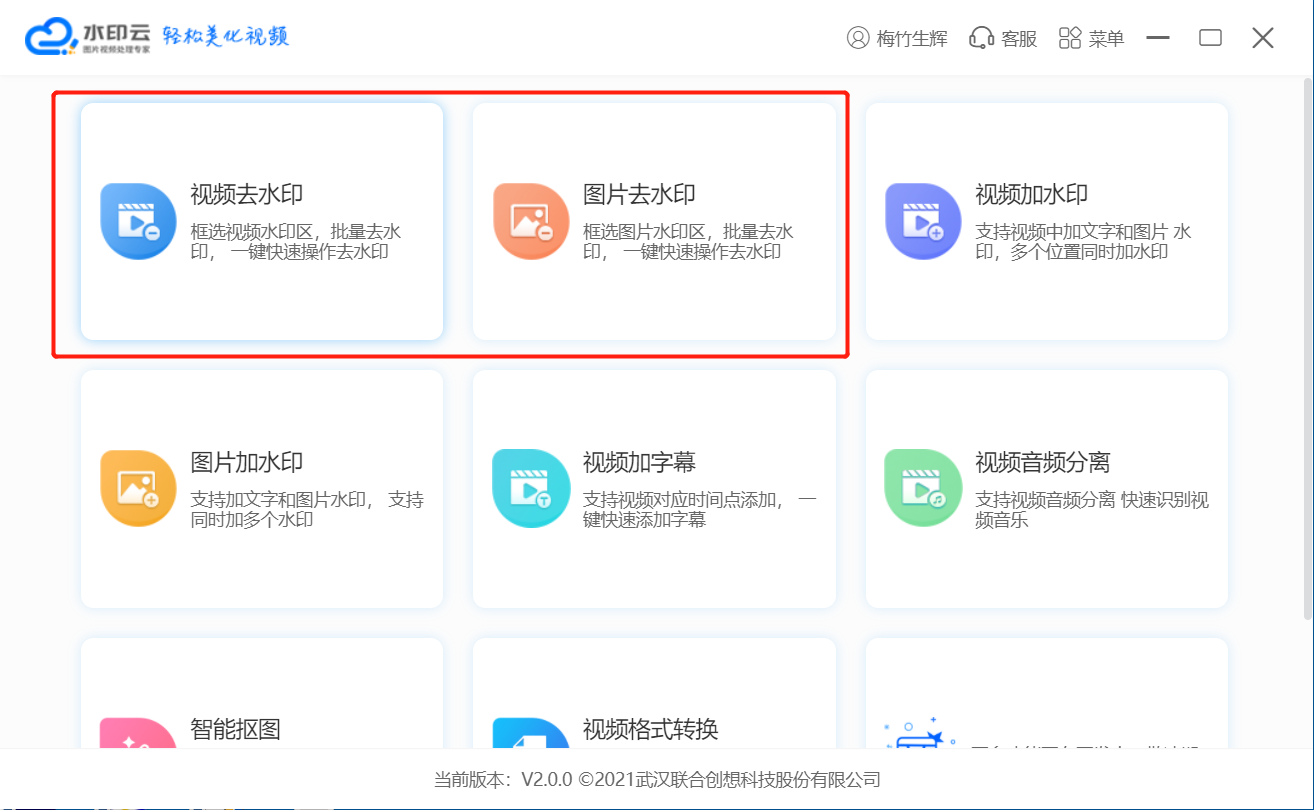Select the 视频音频分离 card title
This screenshot has height=810, width=1314.
1043,462
